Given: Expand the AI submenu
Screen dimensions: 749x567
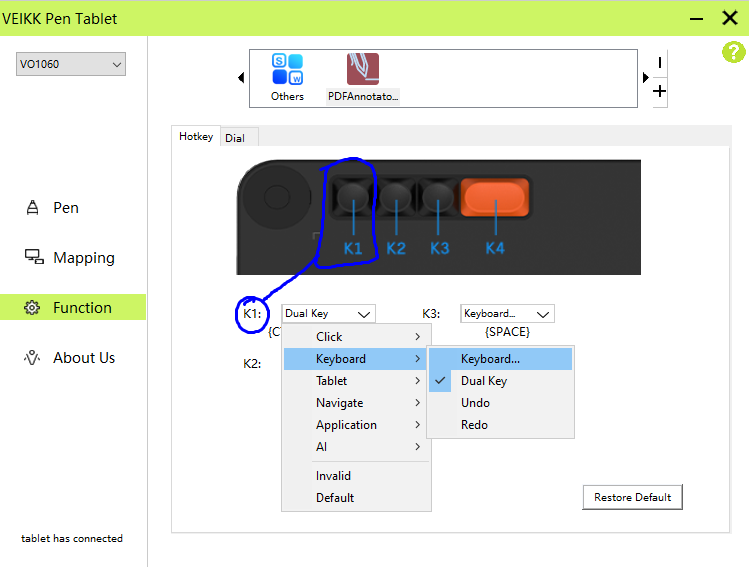Looking at the screenshot, I should click(x=356, y=447).
